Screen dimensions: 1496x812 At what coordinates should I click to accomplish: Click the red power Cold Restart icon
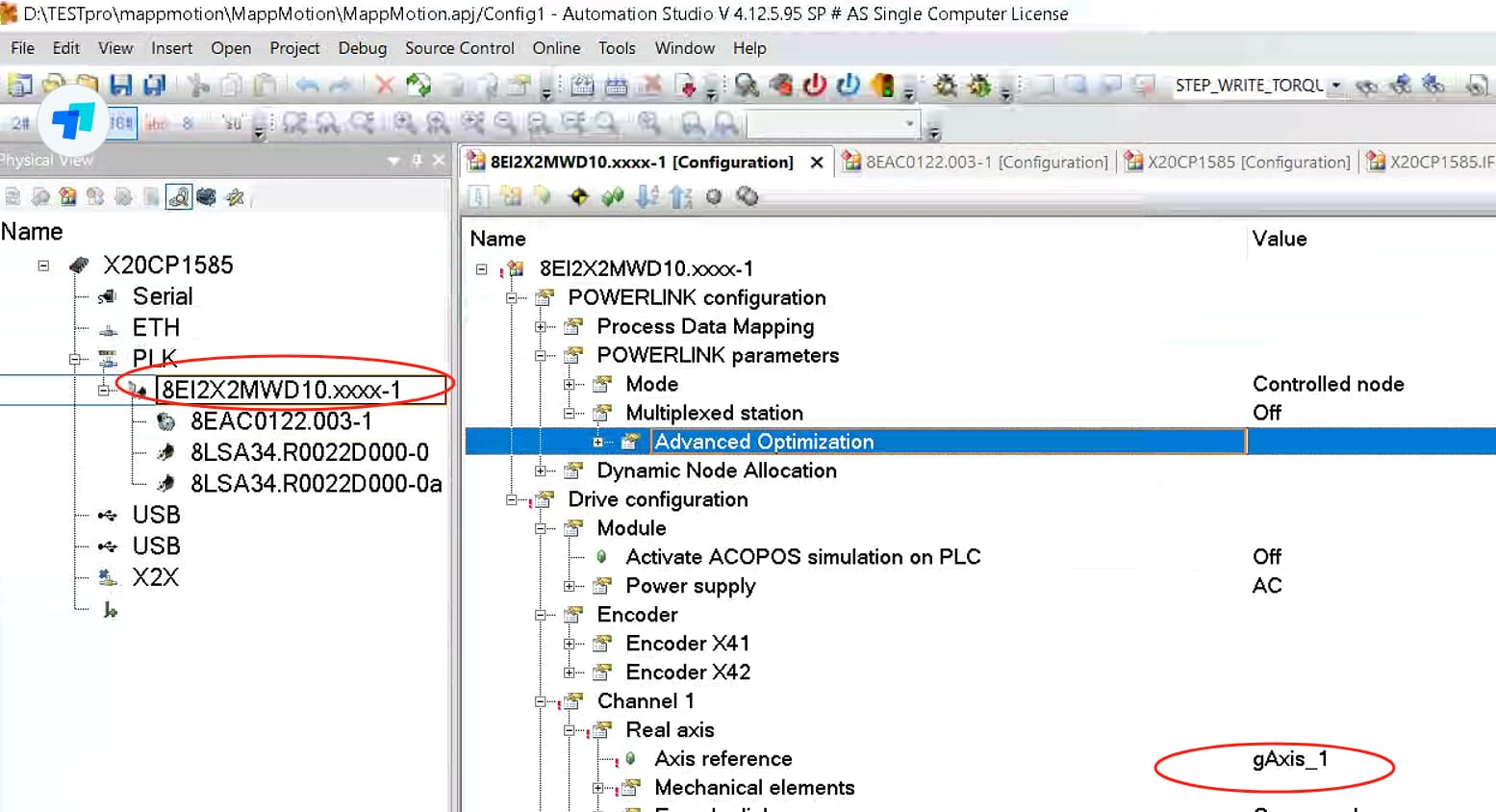point(815,86)
